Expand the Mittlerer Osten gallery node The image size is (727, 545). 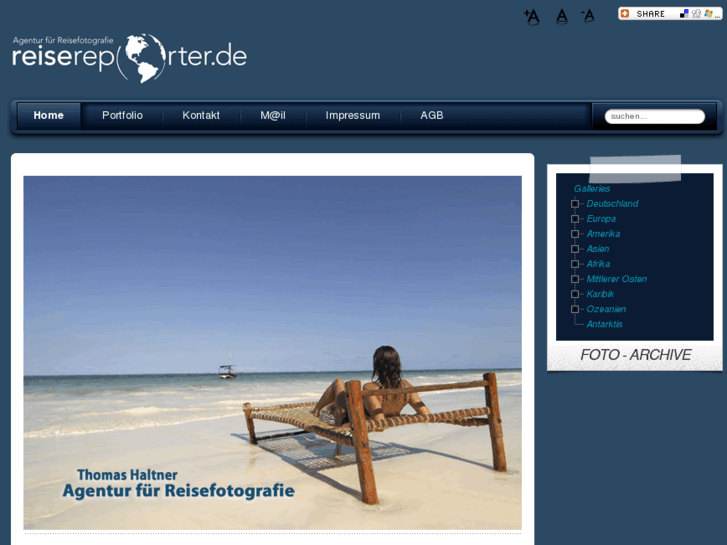tap(575, 279)
